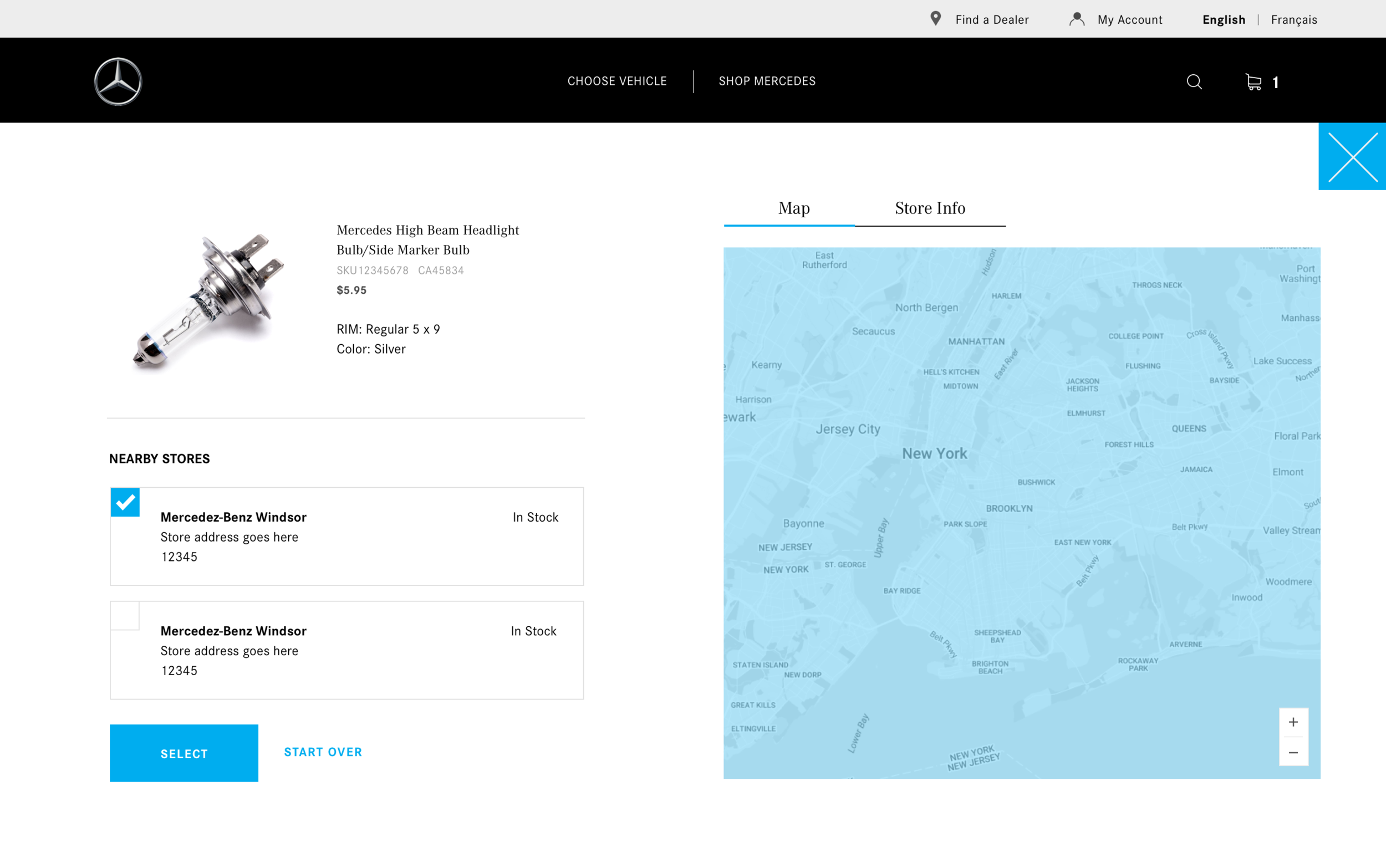Click the Mercedes-Benz star logo
The width and height of the screenshot is (1386, 868).
click(118, 81)
